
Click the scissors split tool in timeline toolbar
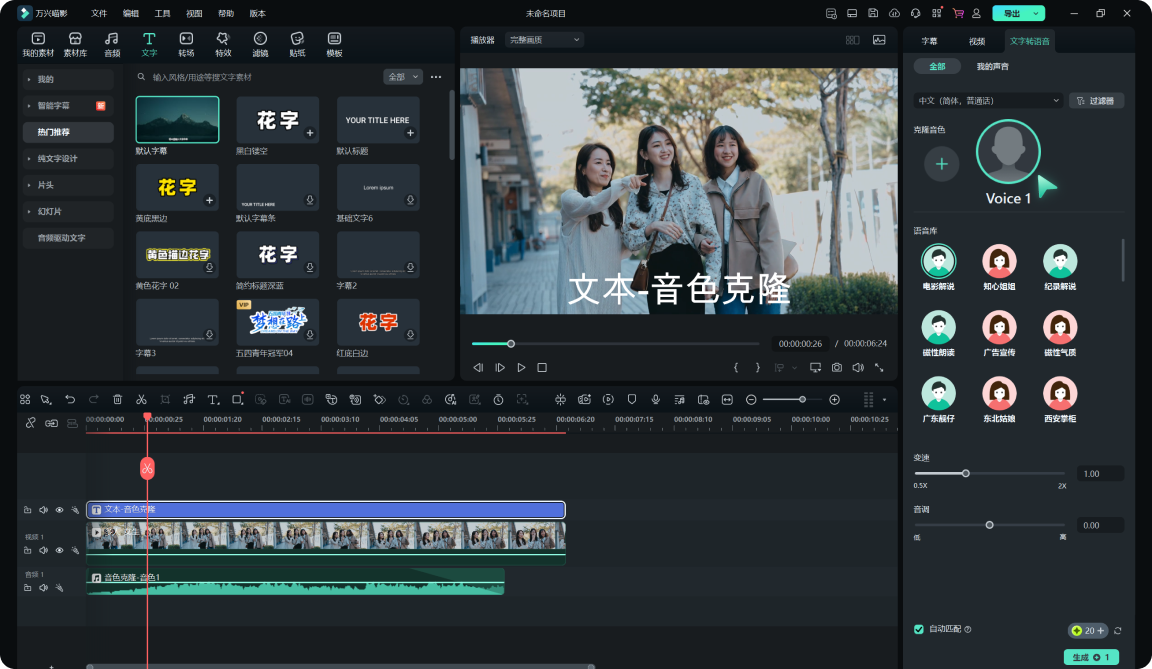tap(141, 399)
